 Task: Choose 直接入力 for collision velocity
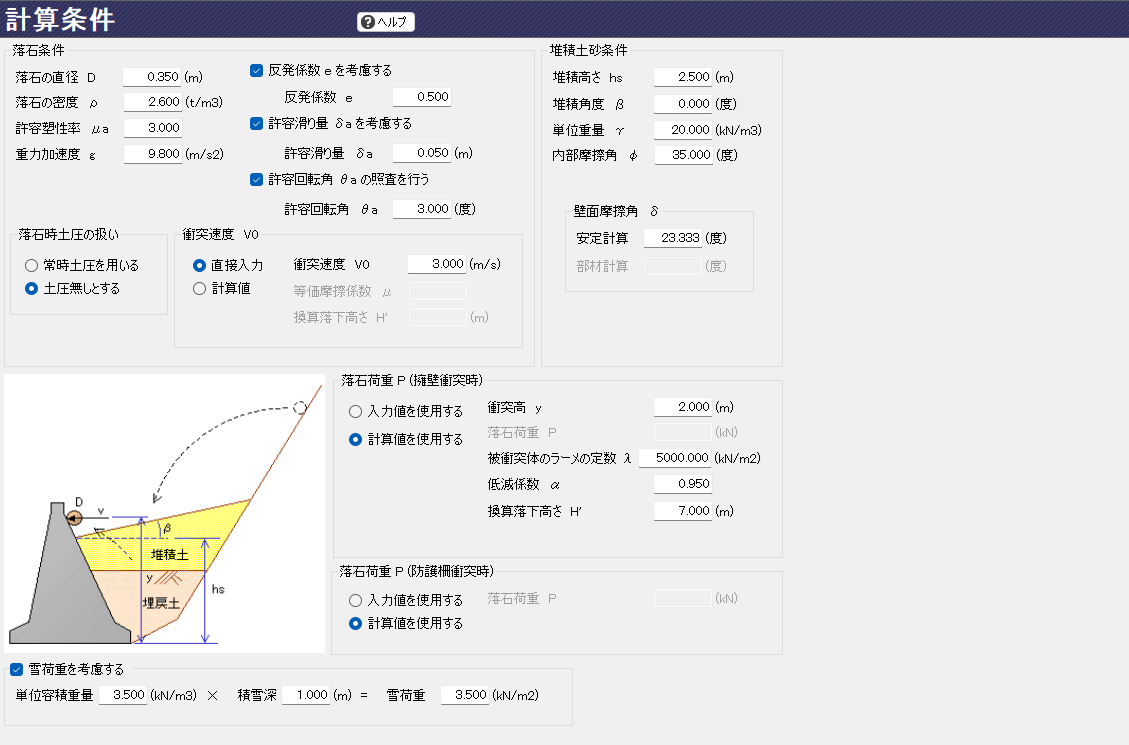[x=199, y=266]
